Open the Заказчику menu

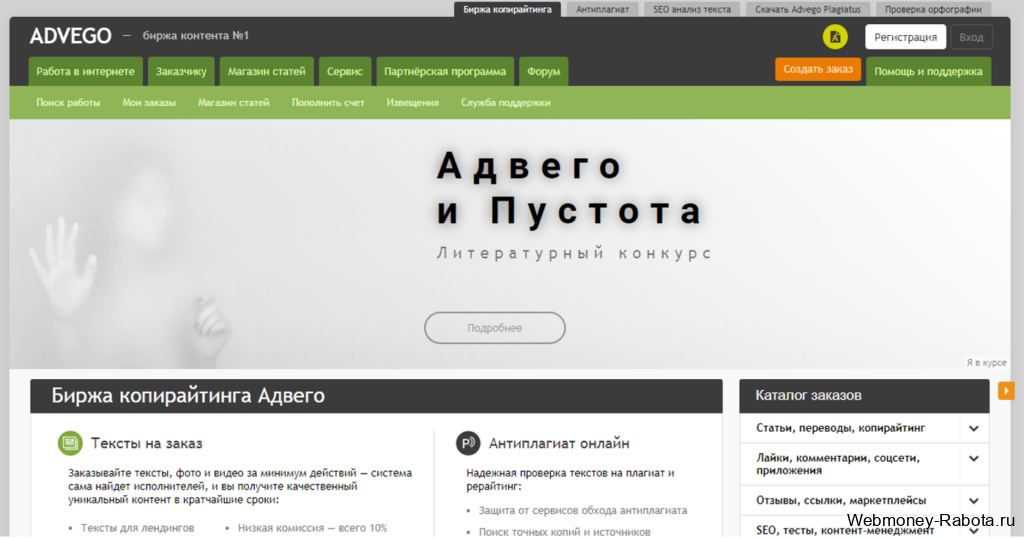click(x=181, y=72)
